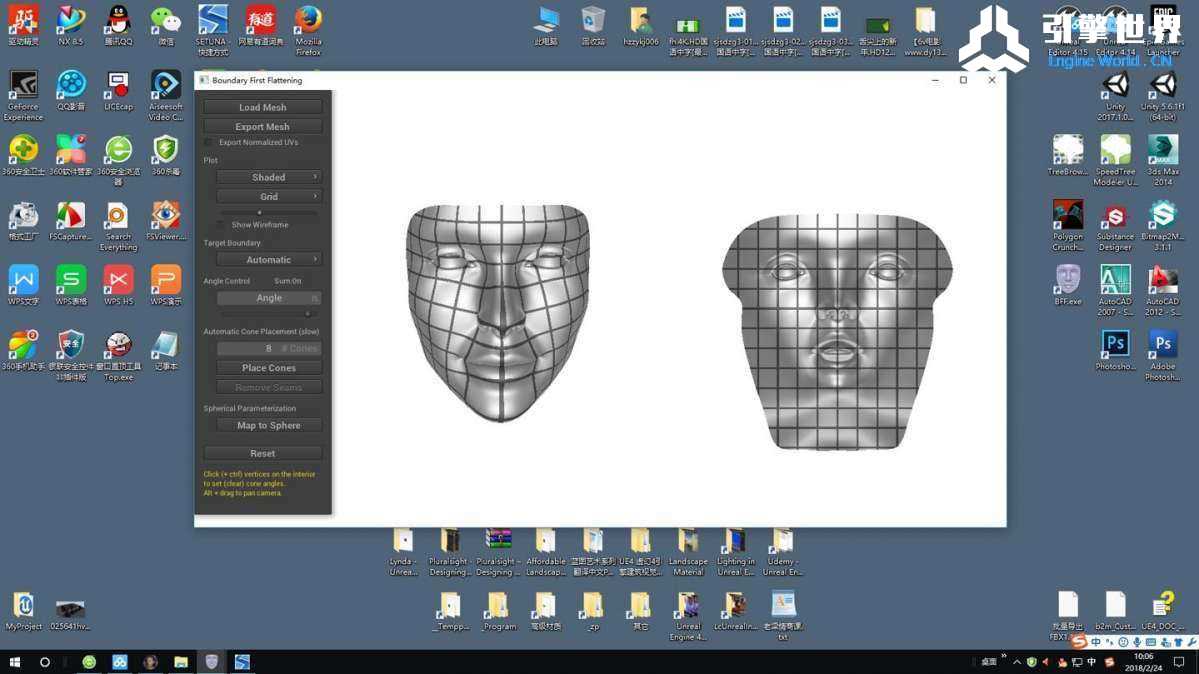Click the Export Mesh button
This screenshot has height=674, width=1199.
pos(262,126)
